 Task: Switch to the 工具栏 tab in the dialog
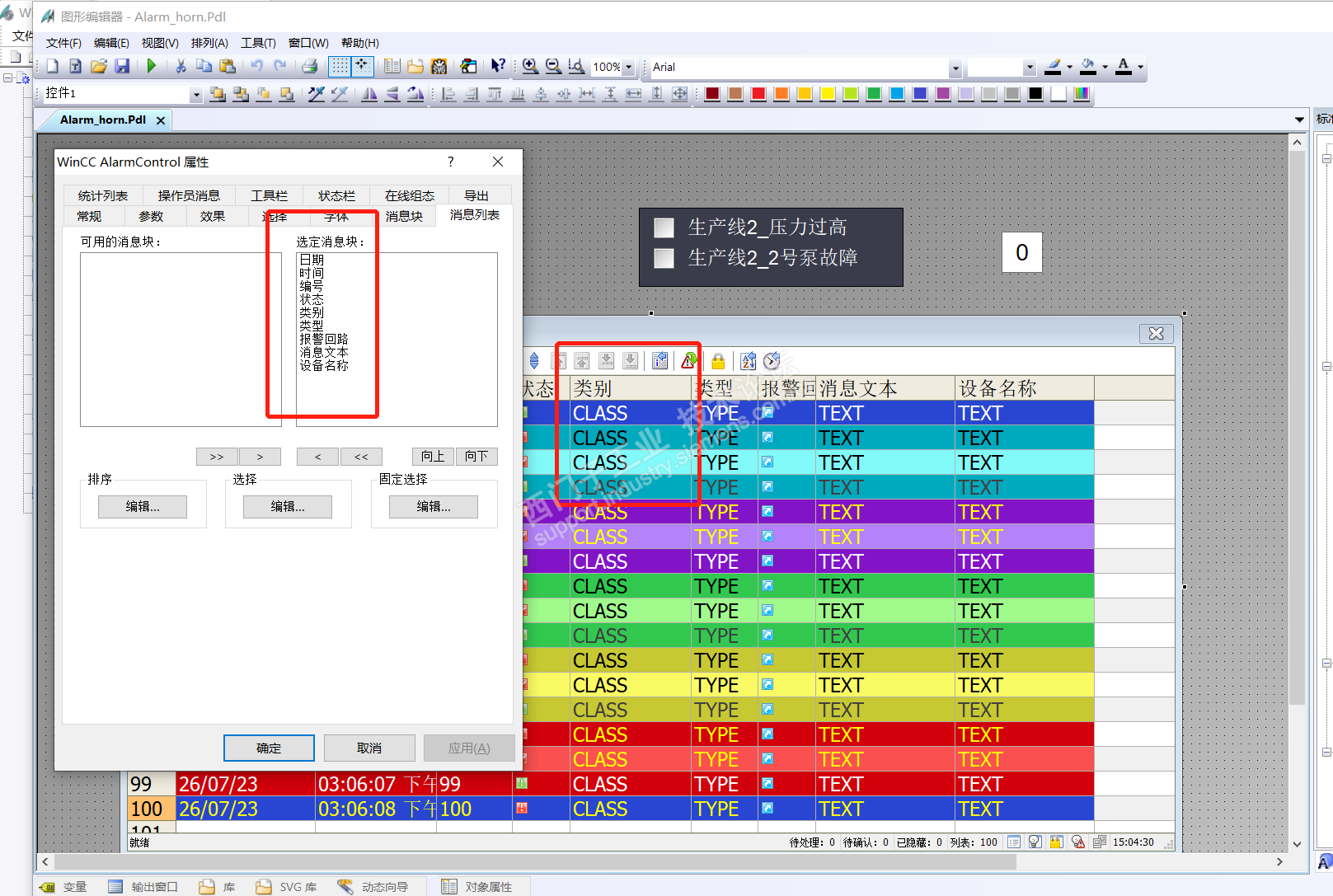[x=270, y=195]
